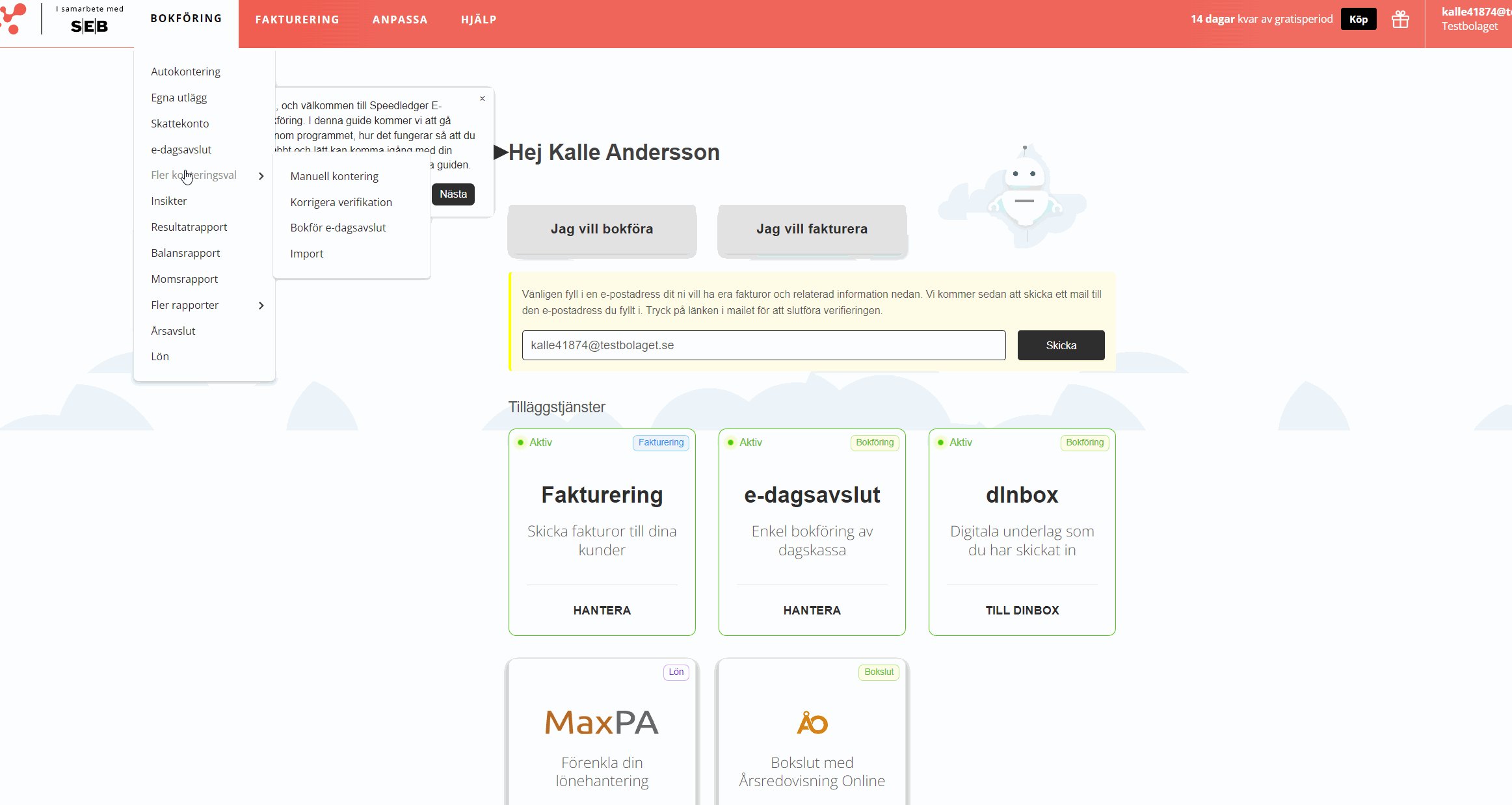Click Jag vill fakturera button
The height and width of the screenshot is (805, 1512).
tap(812, 229)
